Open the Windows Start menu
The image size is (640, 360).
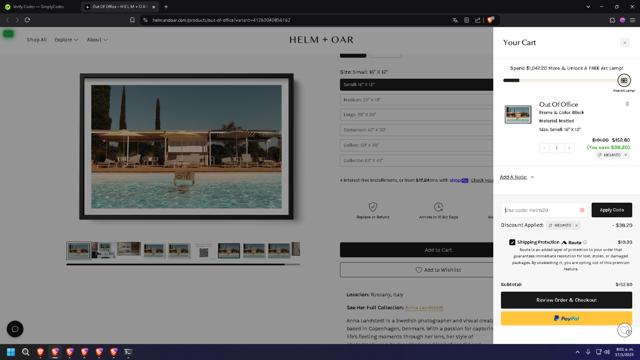point(11,352)
